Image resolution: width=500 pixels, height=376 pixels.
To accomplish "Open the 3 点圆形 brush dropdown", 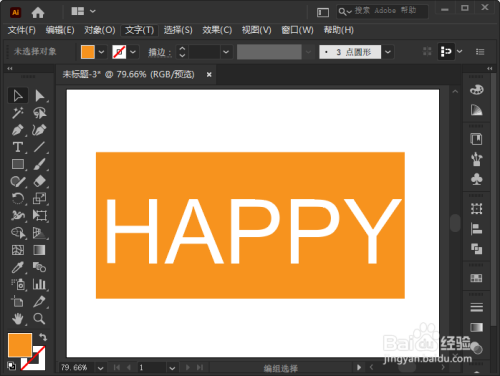I will (x=388, y=52).
